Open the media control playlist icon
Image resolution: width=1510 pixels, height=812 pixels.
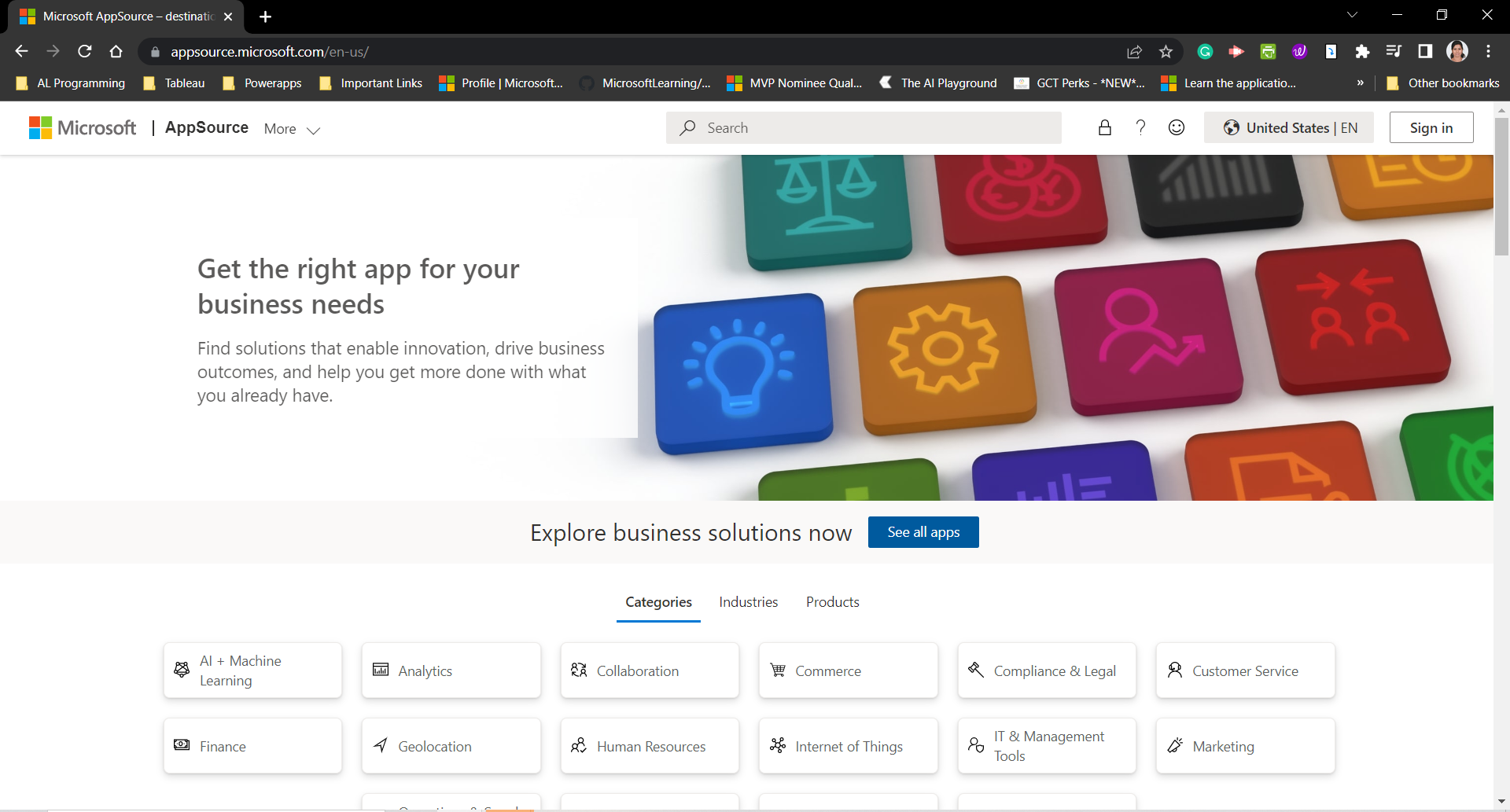(x=1394, y=51)
